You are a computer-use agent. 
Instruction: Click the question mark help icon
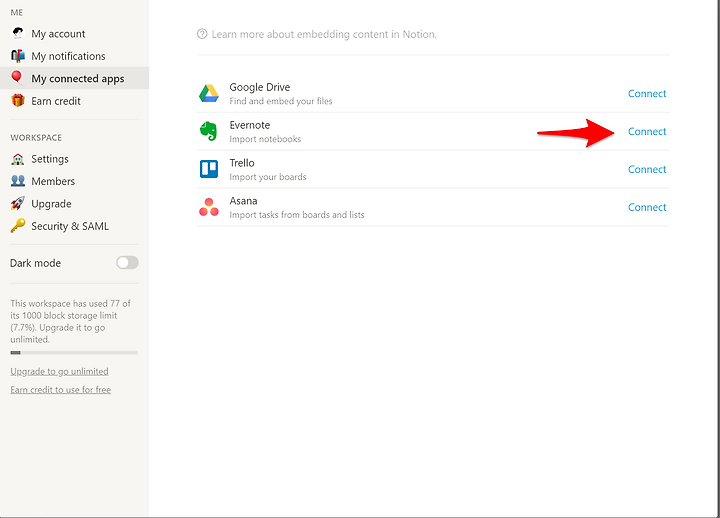(x=202, y=34)
